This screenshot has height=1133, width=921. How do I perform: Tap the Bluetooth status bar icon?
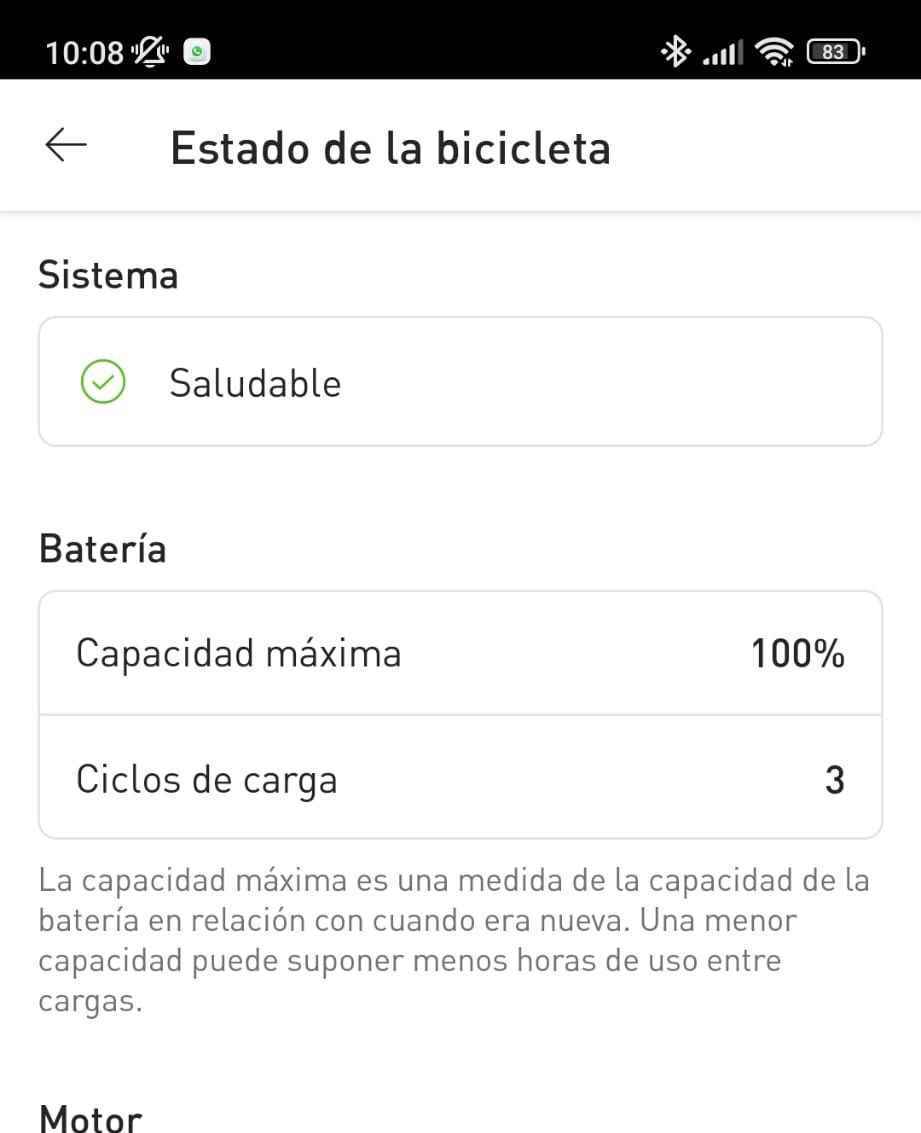coord(676,52)
